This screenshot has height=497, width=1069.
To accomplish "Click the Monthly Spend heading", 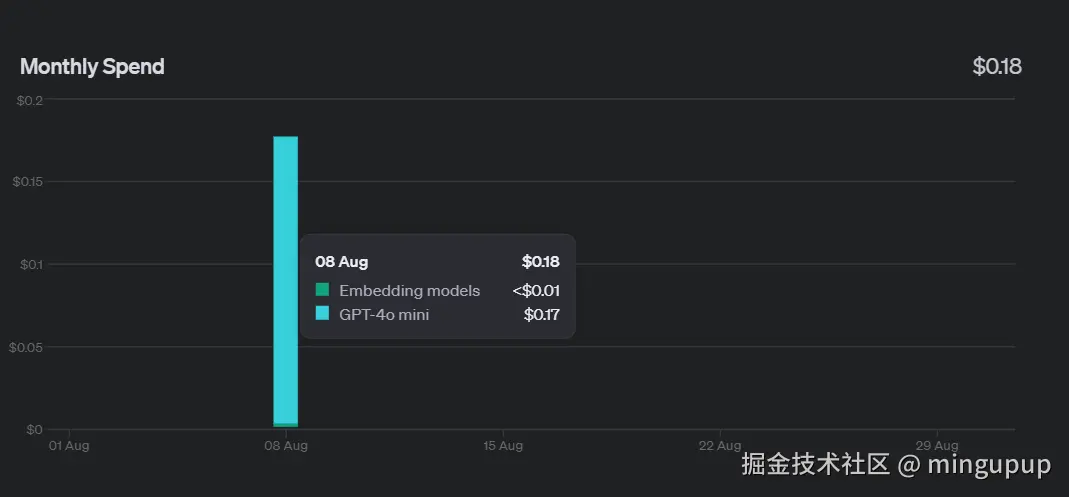I will [x=92, y=67].
